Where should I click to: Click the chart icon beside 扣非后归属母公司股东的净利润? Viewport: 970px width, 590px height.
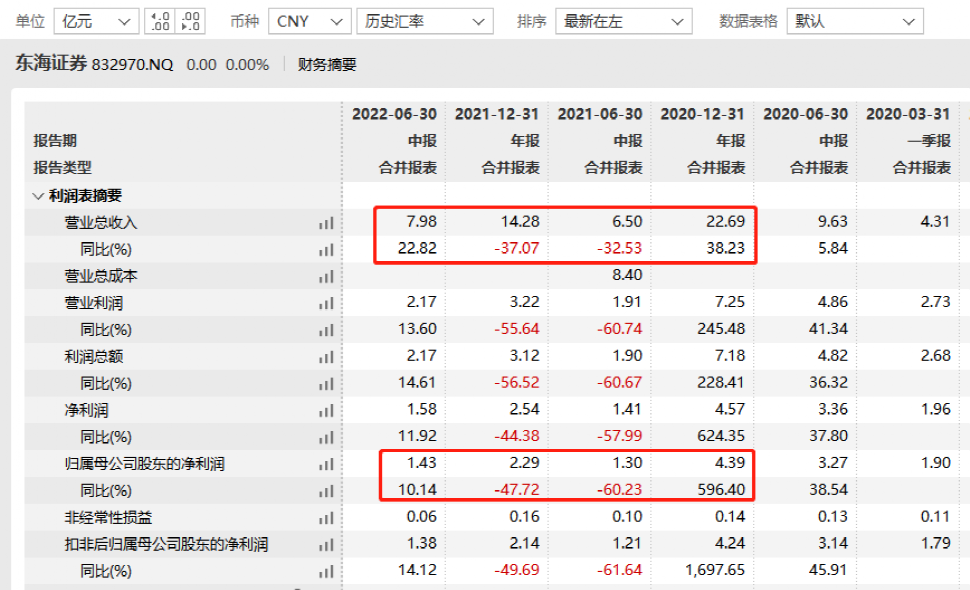[325, 545]
